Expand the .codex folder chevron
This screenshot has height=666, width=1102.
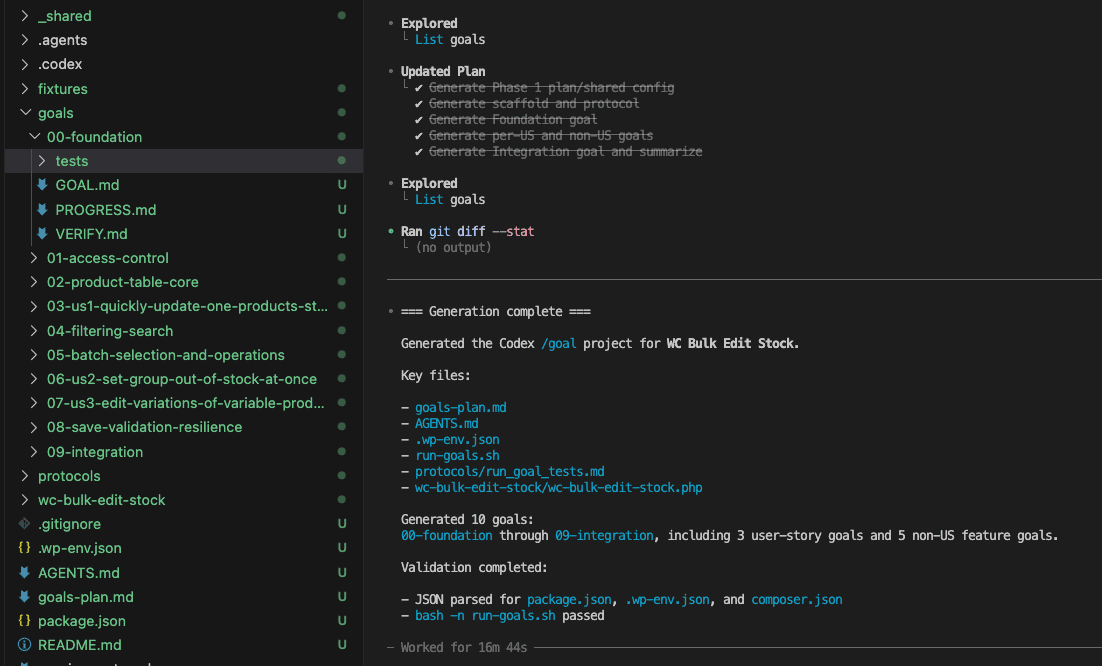coord(25,64)
